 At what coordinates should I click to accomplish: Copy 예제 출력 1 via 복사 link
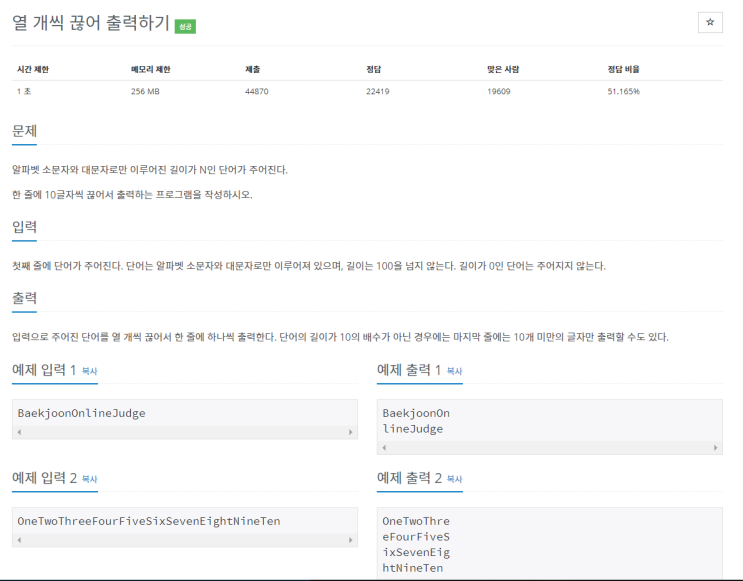454,371
